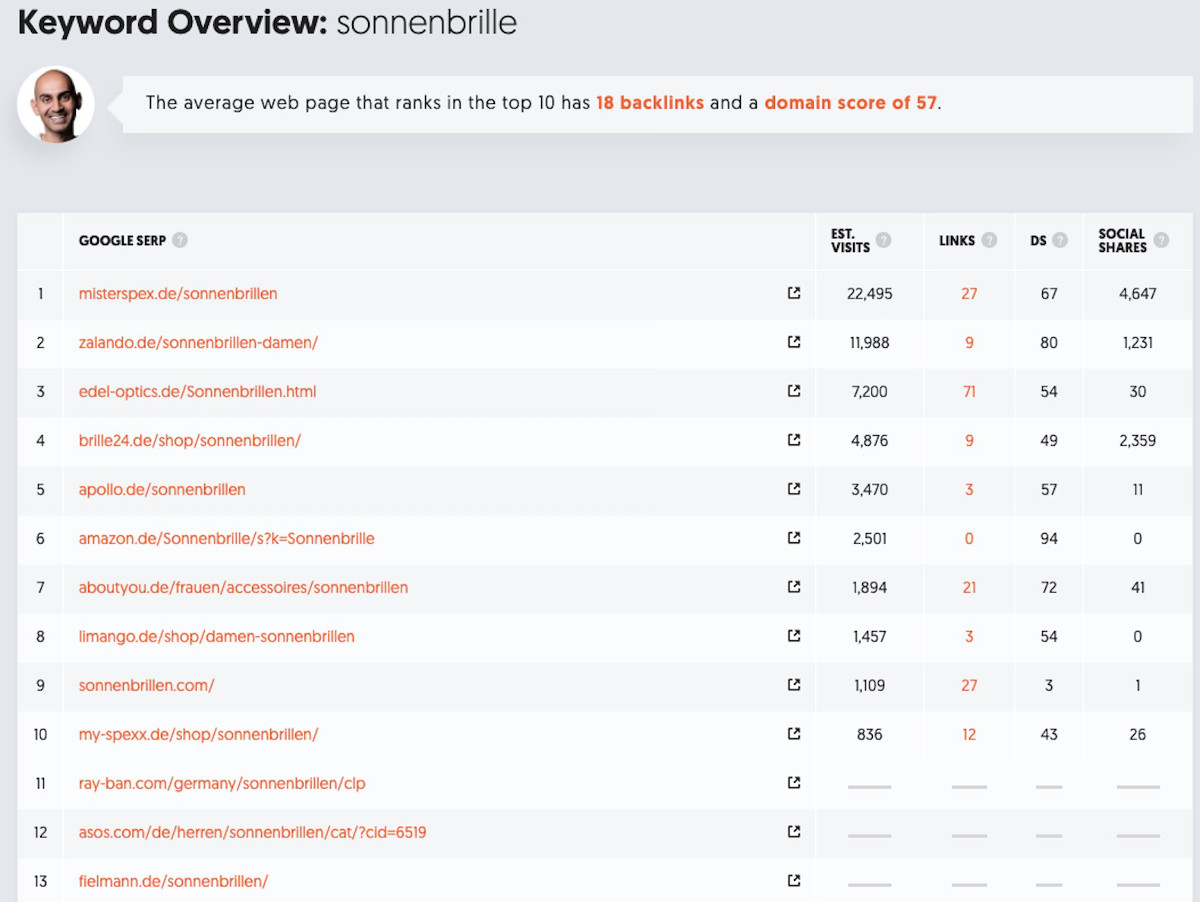Screen dimensions: 1200x902
Task: Select the 2,359 social shares value
Action: pos(1138,441)
